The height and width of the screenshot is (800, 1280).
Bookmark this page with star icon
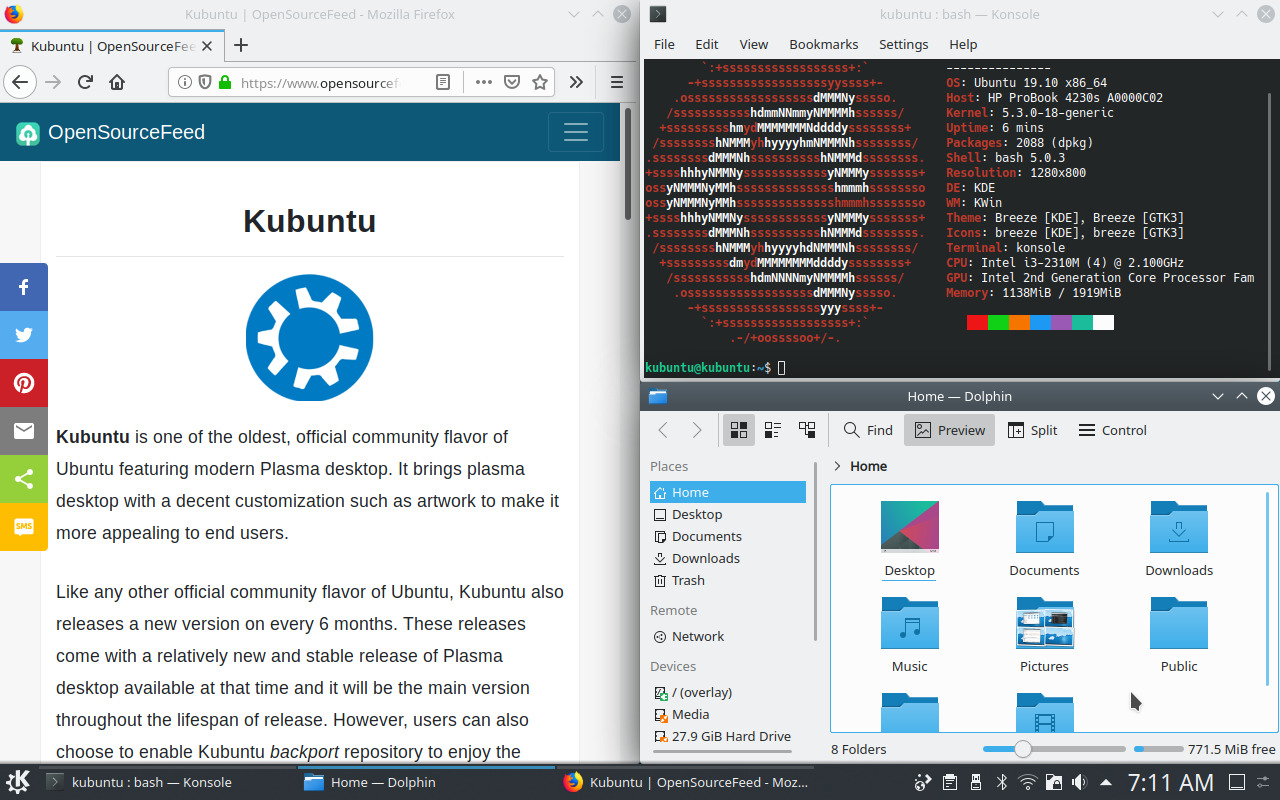click(540, 82)
